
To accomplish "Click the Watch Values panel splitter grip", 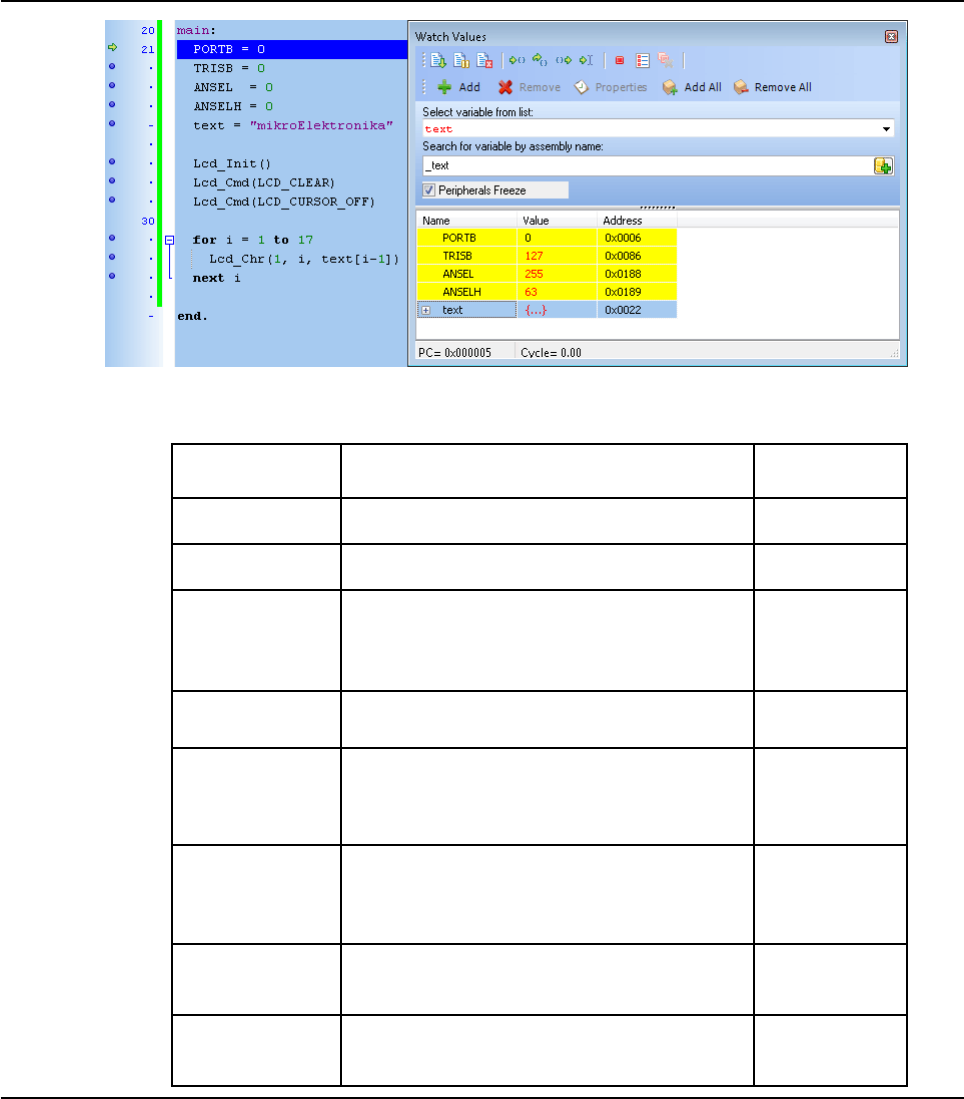I will pos(658,207).
